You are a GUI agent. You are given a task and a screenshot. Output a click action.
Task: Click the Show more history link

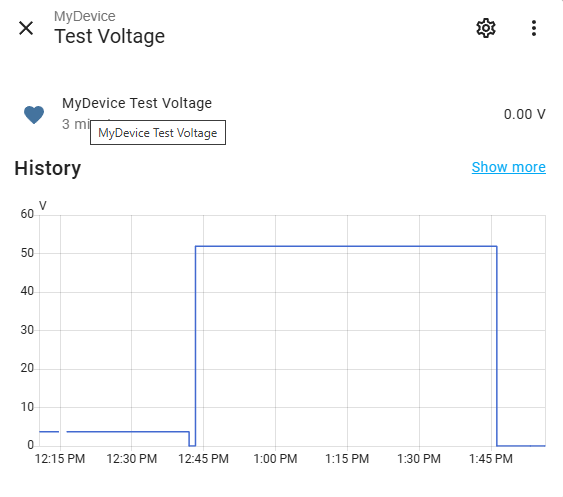click(508, 167)
